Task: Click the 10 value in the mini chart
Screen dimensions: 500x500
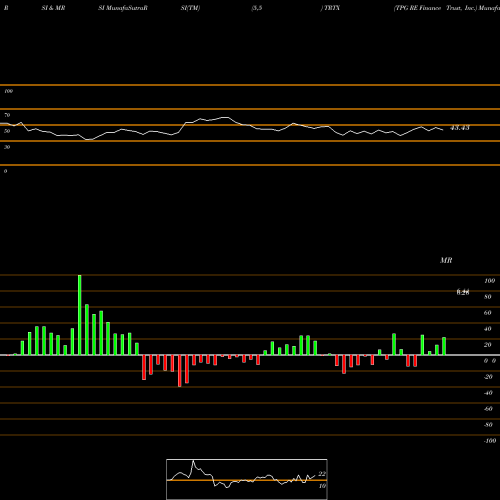Action: click(322, 486)
